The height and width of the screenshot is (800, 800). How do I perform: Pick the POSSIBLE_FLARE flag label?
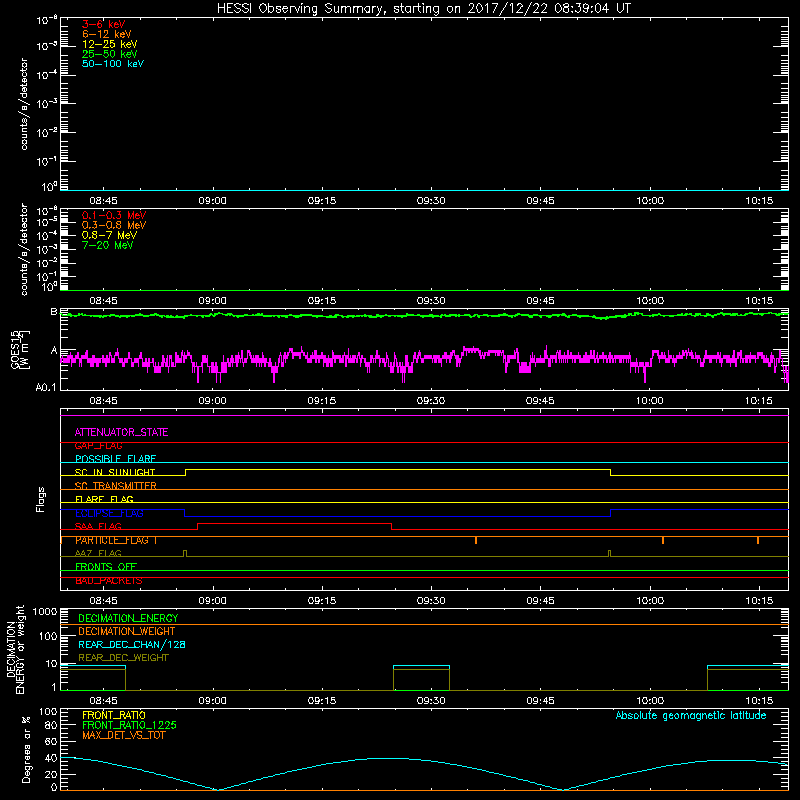115,459
